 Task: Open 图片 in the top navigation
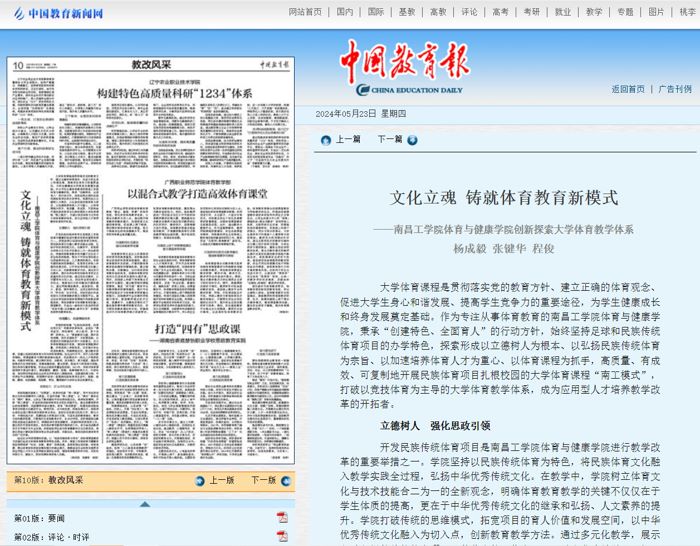click(656, 12)
